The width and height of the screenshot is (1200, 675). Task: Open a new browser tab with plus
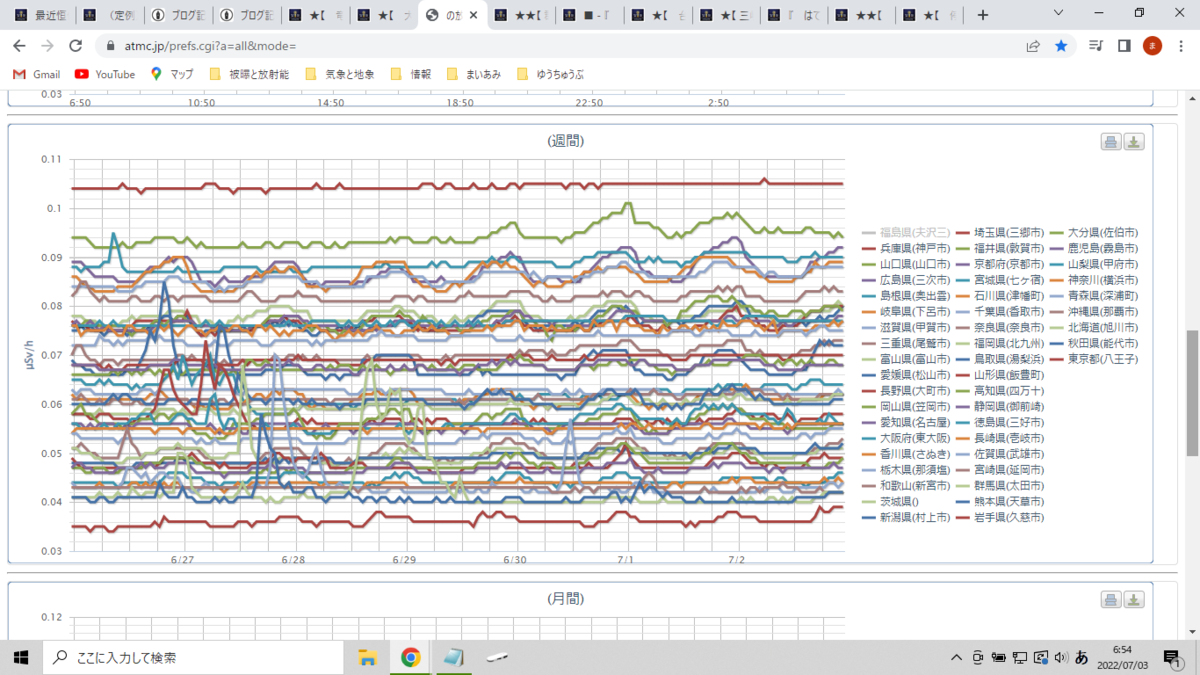[x=983, y=15]
